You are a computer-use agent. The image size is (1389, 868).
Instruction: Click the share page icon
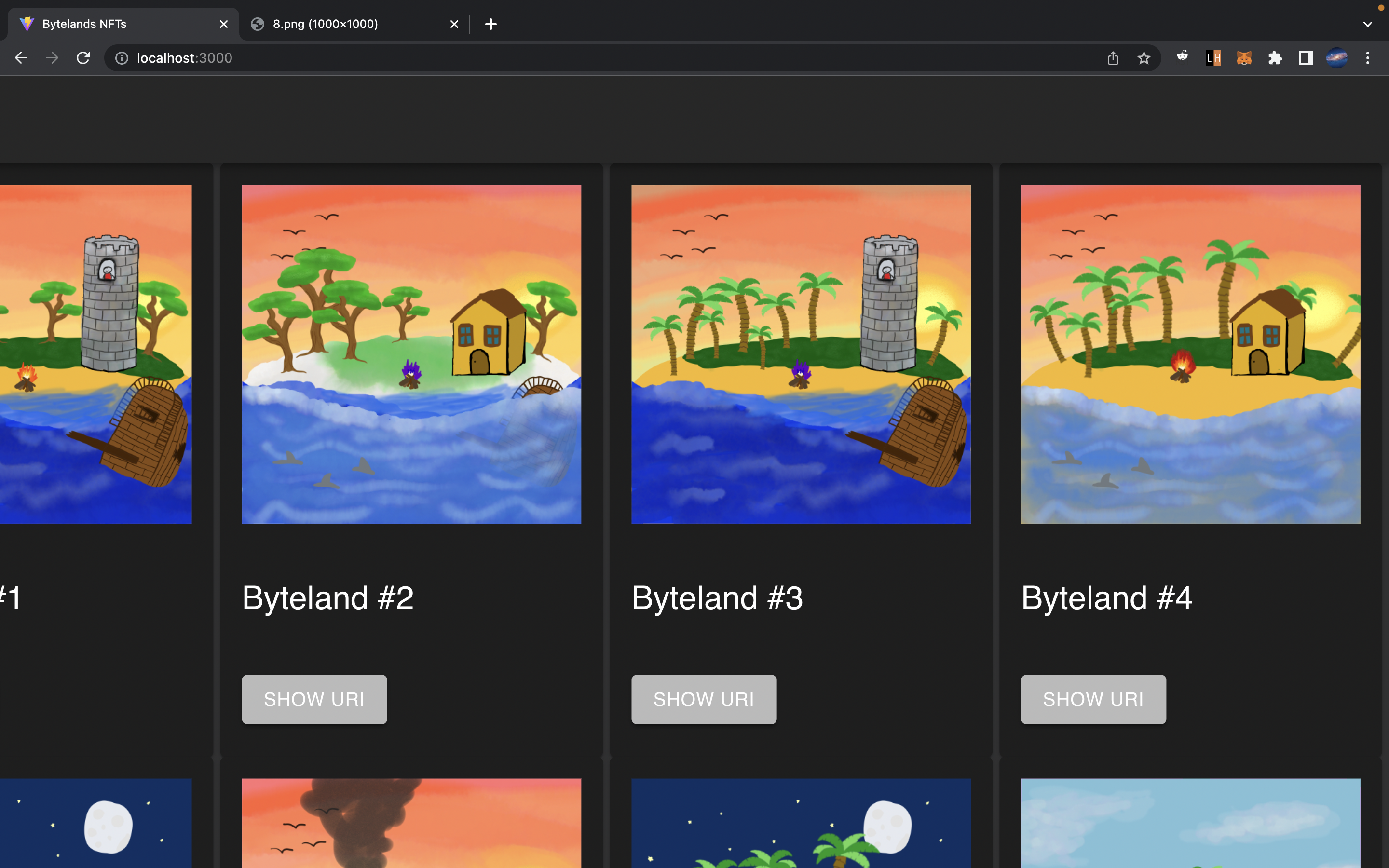click(x=1112, y=58)
